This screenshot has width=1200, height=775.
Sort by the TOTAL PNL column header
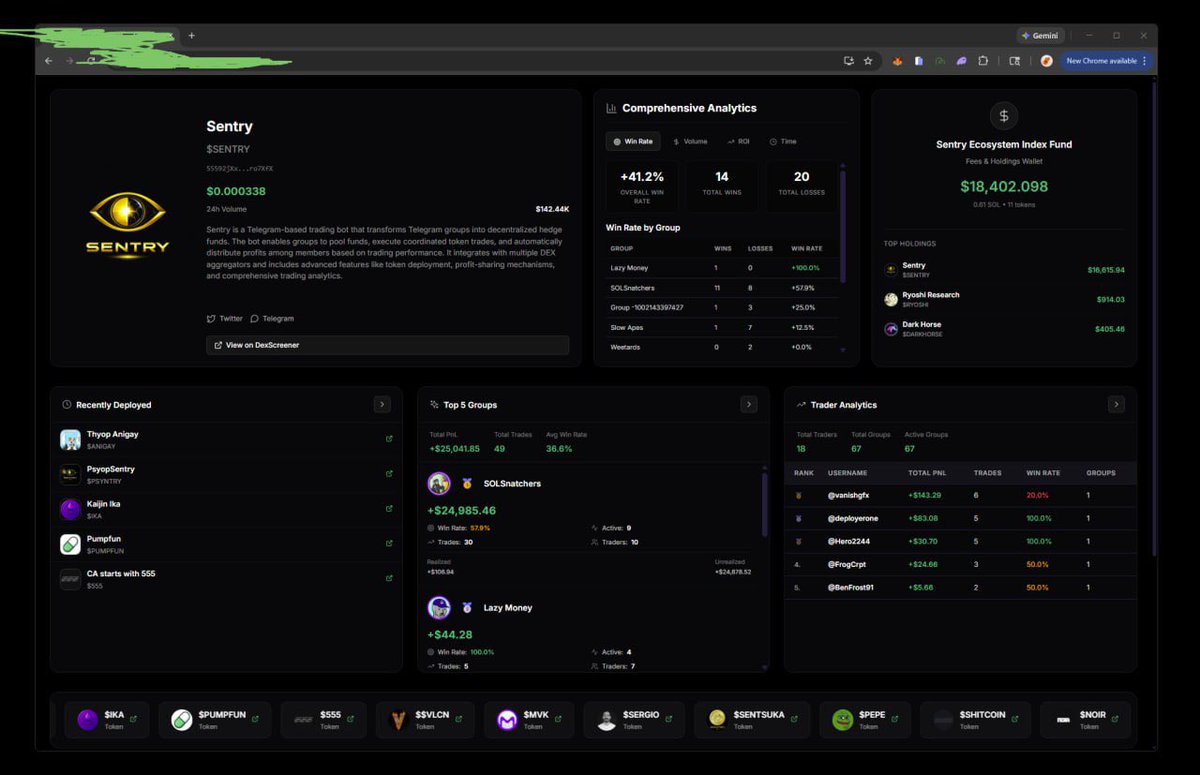(x=925, y=472)
